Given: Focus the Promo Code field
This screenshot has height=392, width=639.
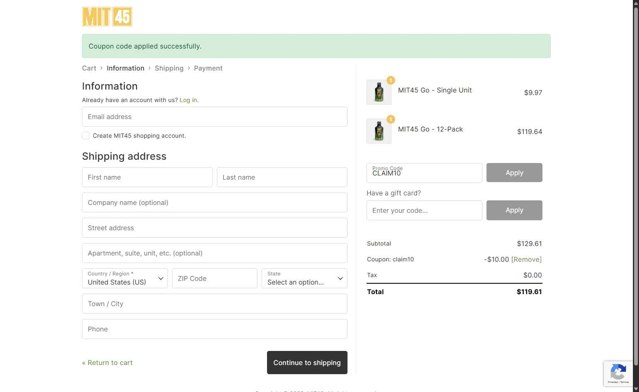Looking at the screenshot, I should pos(424,173).
